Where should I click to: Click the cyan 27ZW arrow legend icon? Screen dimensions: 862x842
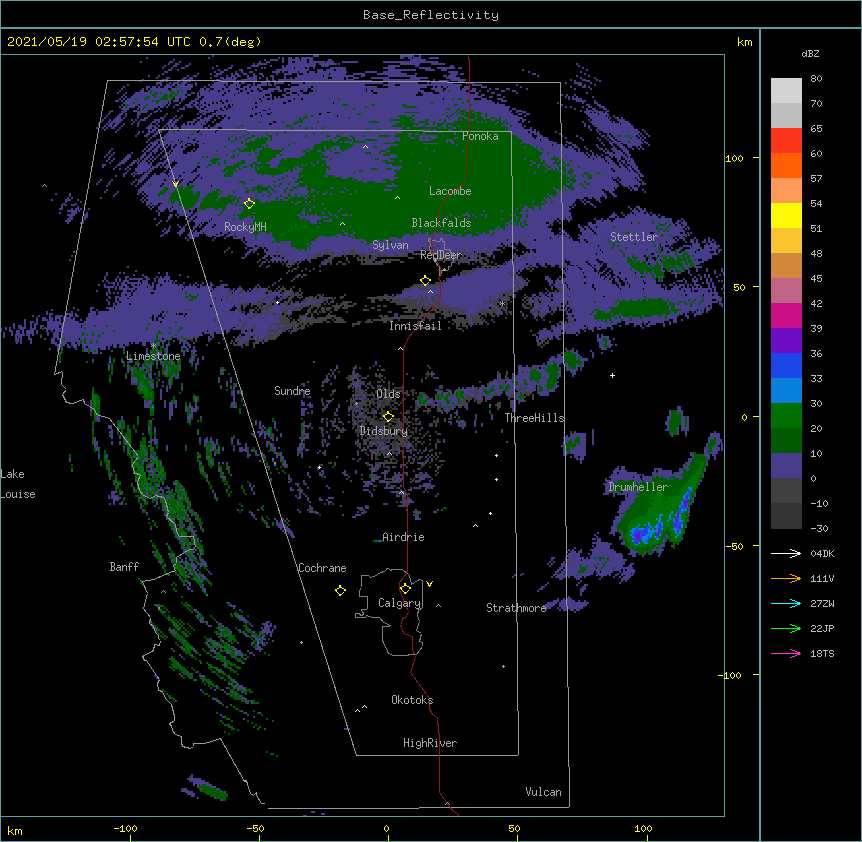[786, 603]
